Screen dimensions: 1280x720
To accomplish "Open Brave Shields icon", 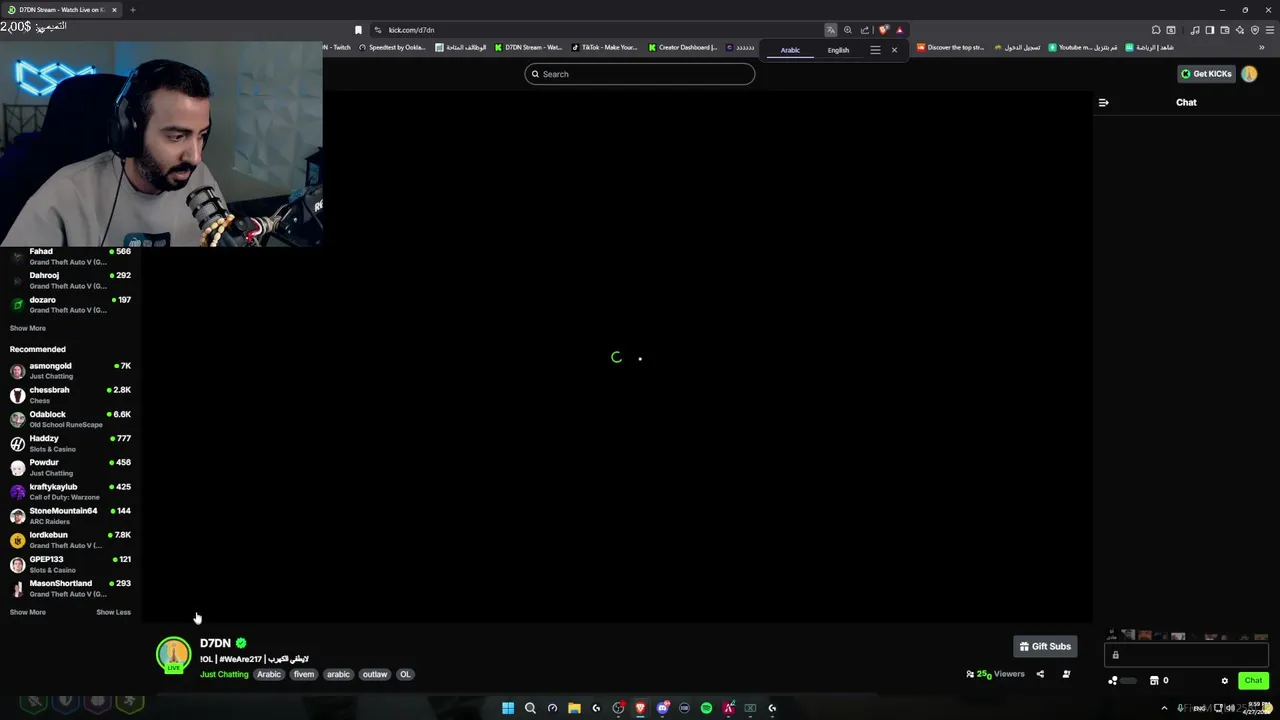I will [x=883, y=30].
